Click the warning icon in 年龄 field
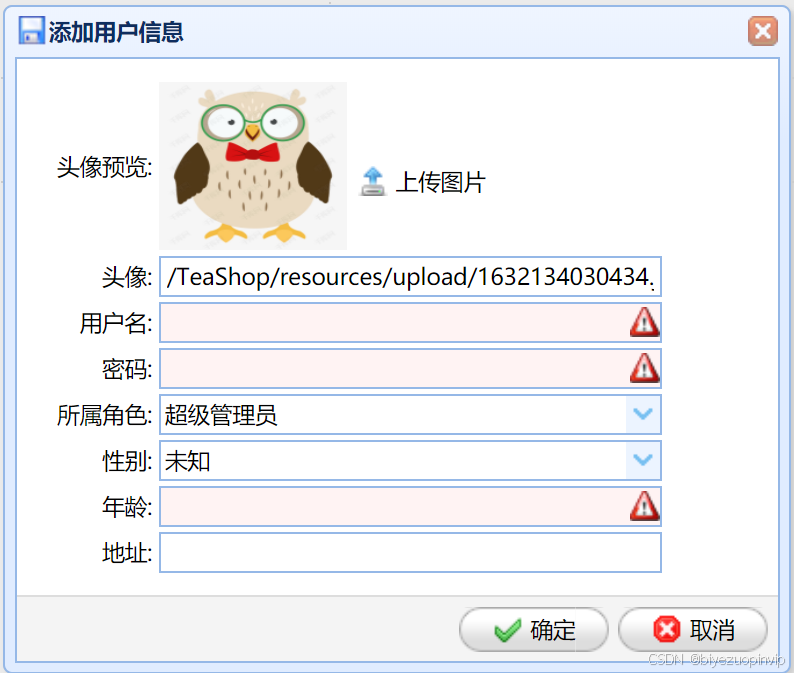This screenshot has width=794, height=673. (644, 506)
